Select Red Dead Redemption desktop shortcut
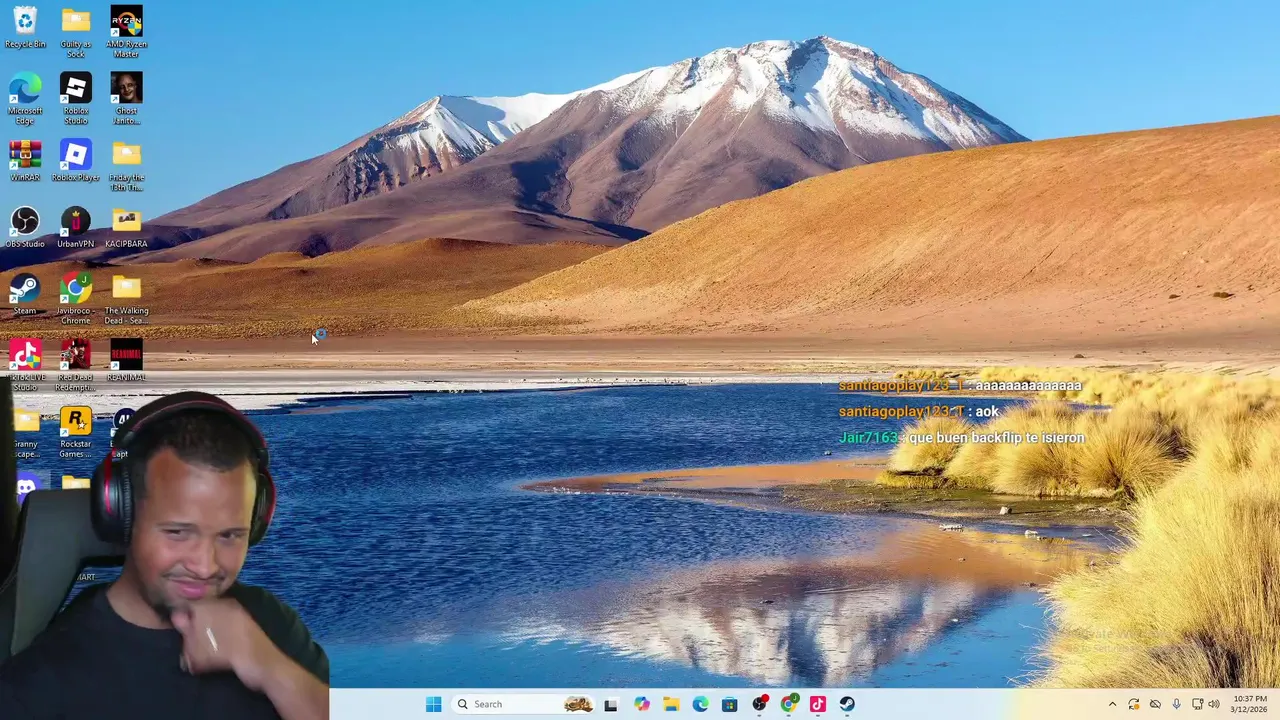This screenshot has width=1280, height=720. coord(76,364)
